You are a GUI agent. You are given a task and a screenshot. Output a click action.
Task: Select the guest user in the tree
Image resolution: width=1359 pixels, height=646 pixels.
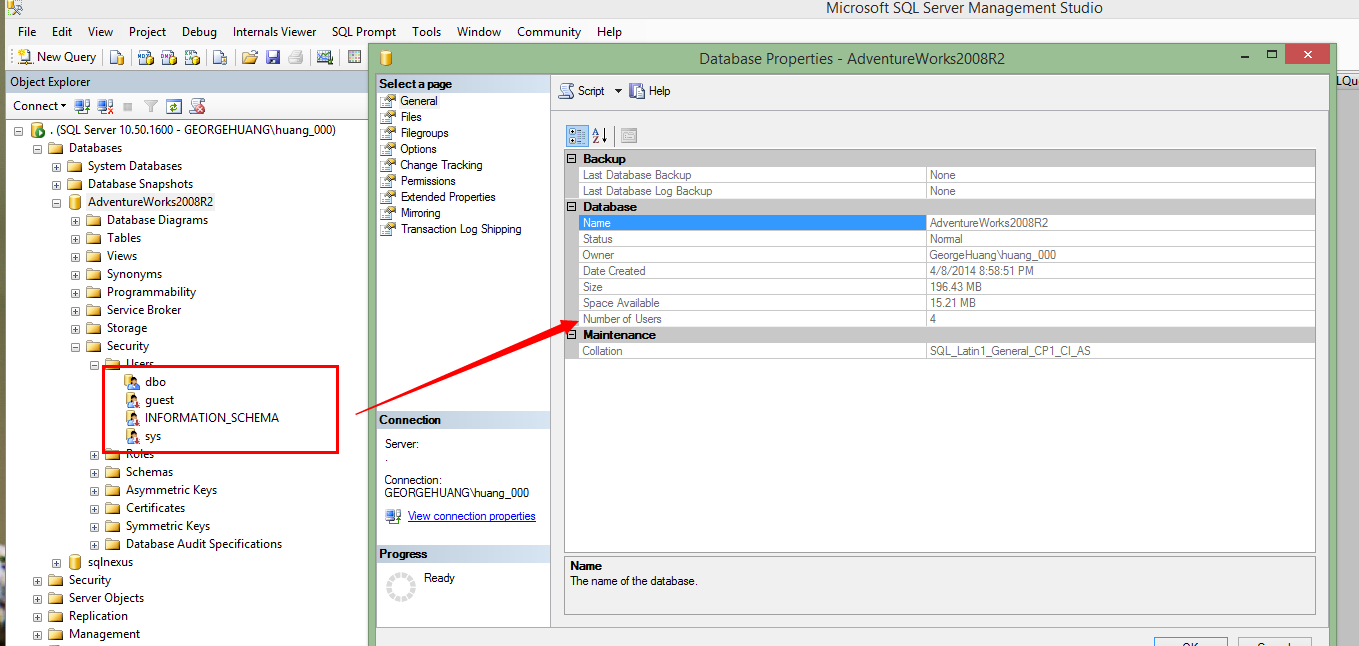[159, 400]
